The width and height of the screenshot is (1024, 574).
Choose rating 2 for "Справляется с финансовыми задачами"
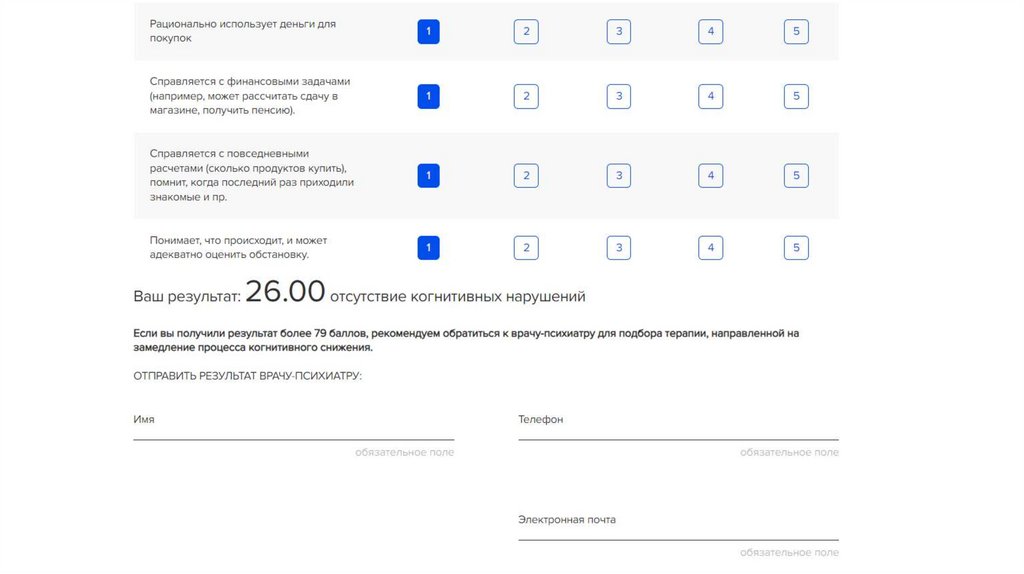point(526,97)
